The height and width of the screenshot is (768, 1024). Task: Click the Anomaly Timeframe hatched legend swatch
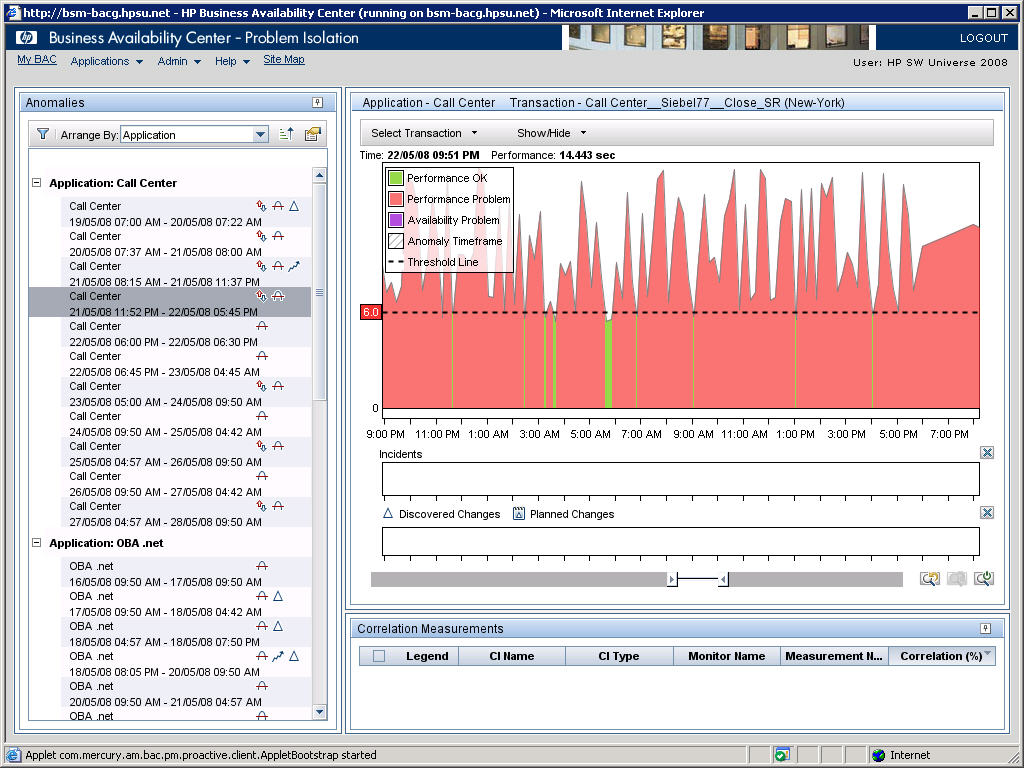click(396, 240)
